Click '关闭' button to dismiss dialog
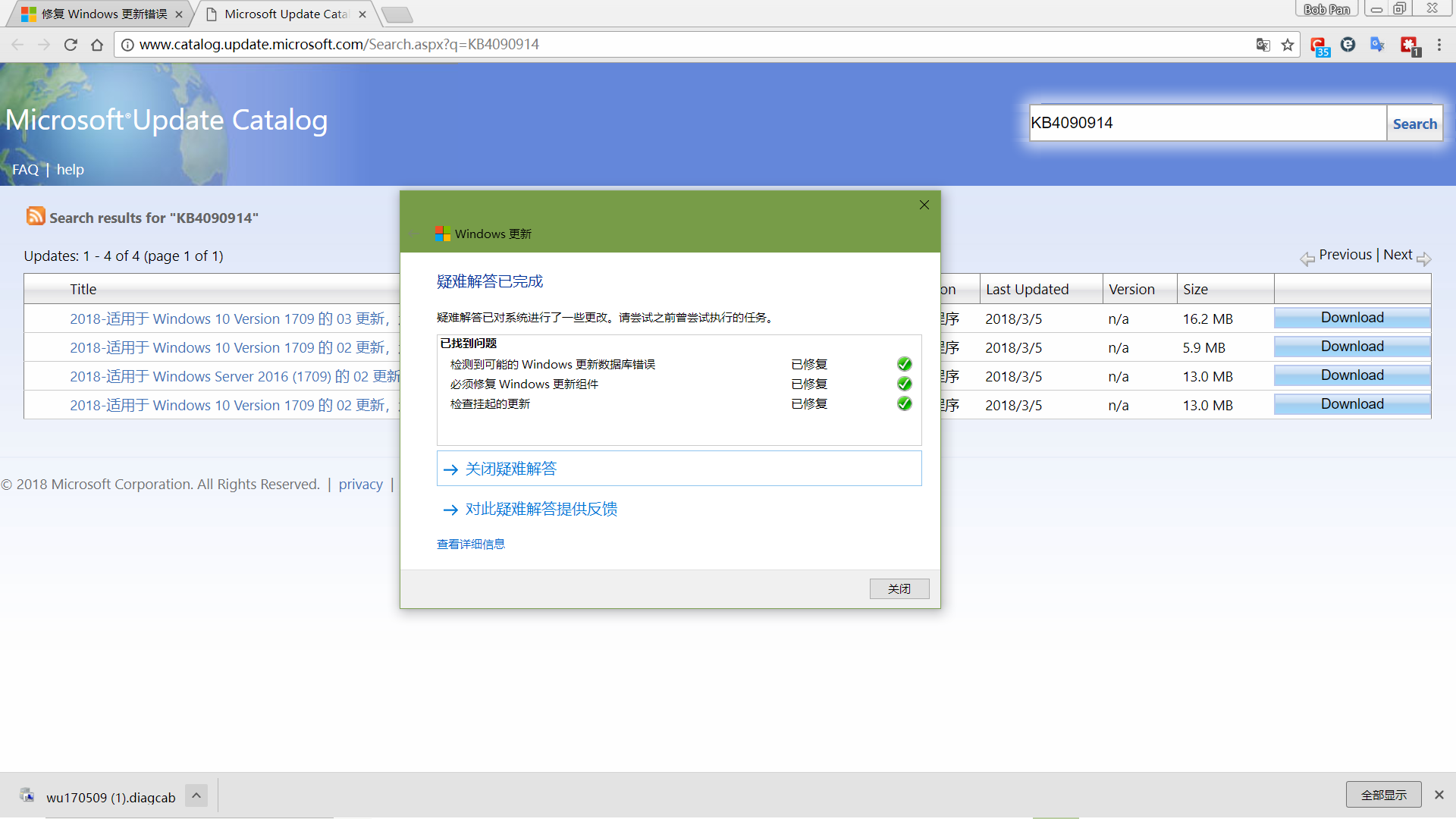The image size is (1456, 819). point(899,588)
